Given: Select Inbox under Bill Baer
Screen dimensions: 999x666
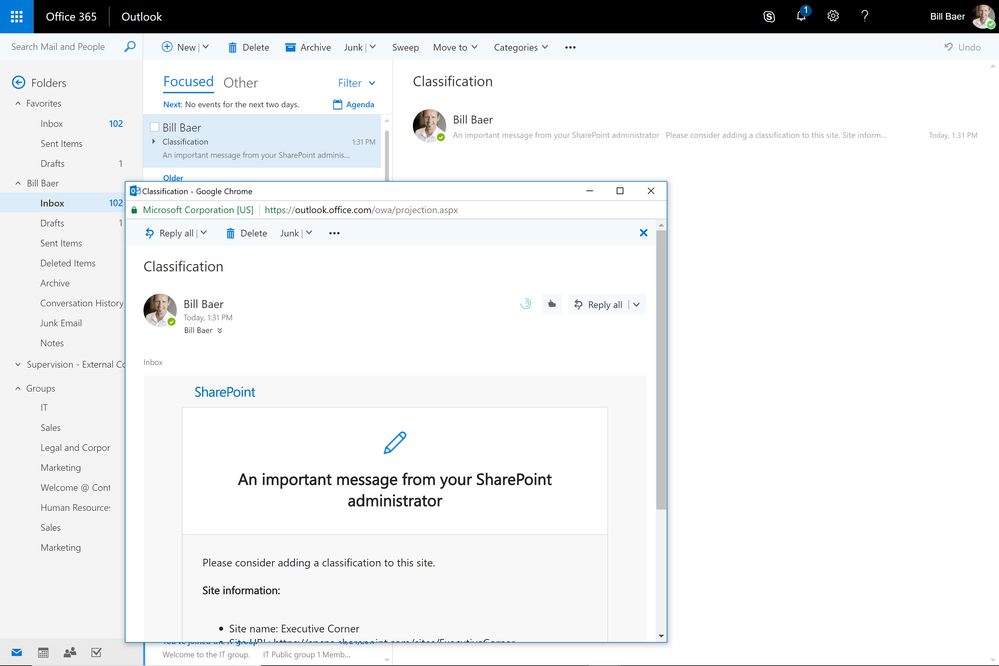Looking at the screenshot, I should tap(64, 203).
